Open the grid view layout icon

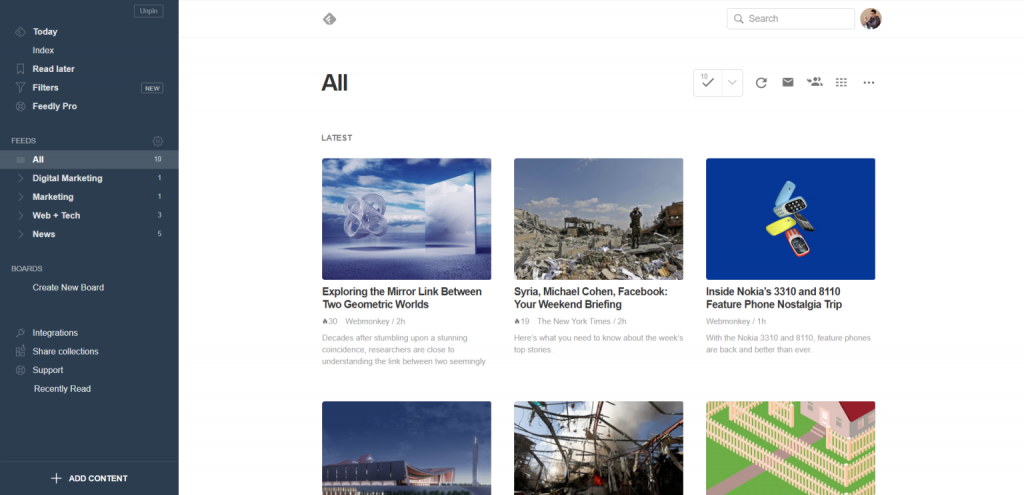(841, 83)
